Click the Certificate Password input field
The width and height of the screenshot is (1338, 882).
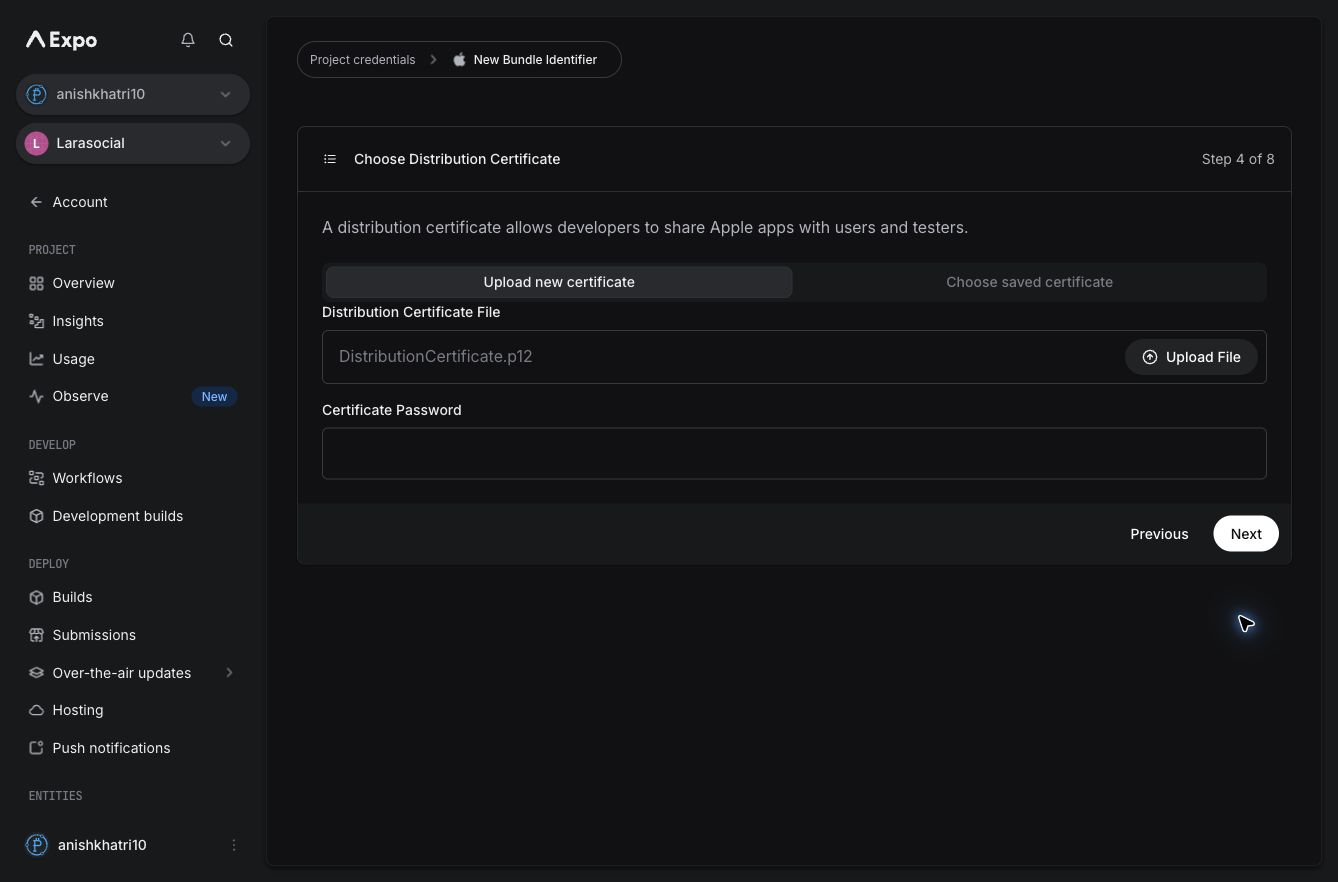[x=794, y=453]
